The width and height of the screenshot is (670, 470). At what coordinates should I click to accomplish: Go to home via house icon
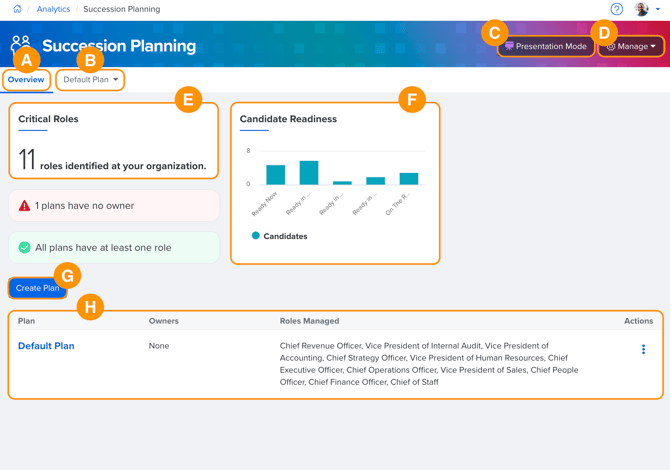(17, 9)
